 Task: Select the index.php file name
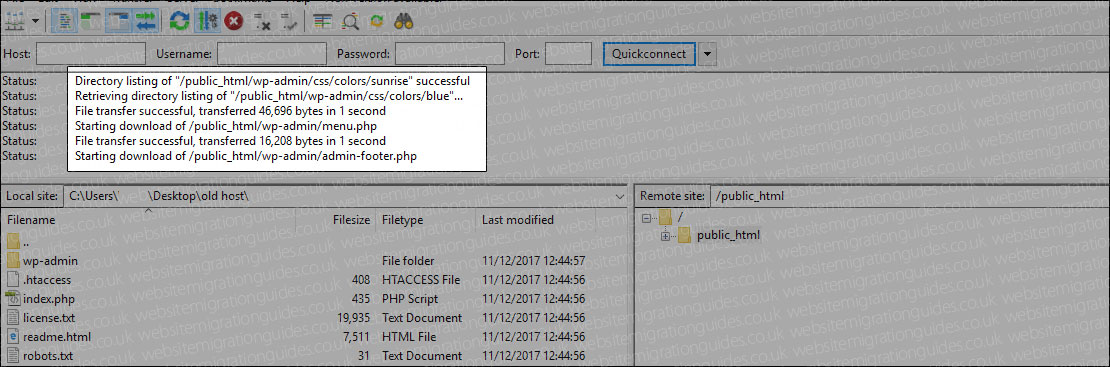[x=48, y=299]
